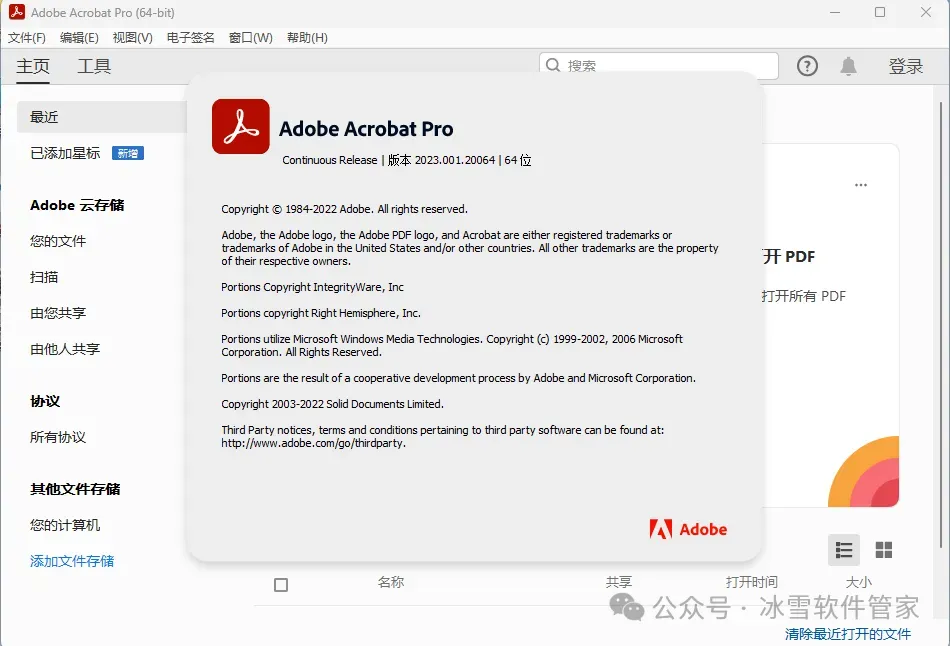Click the help question mark icon
This screenshot has width=950, height=646.
tap(807, 65)
